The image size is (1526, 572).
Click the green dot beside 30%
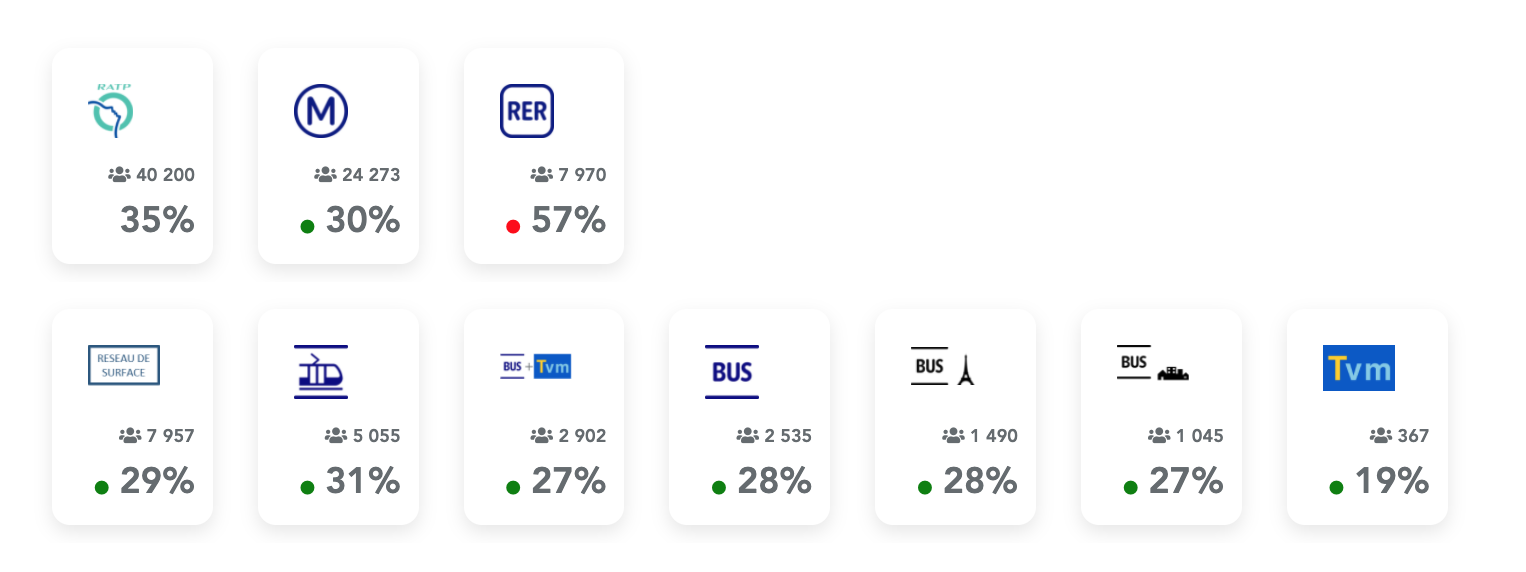tap(307, 227)
